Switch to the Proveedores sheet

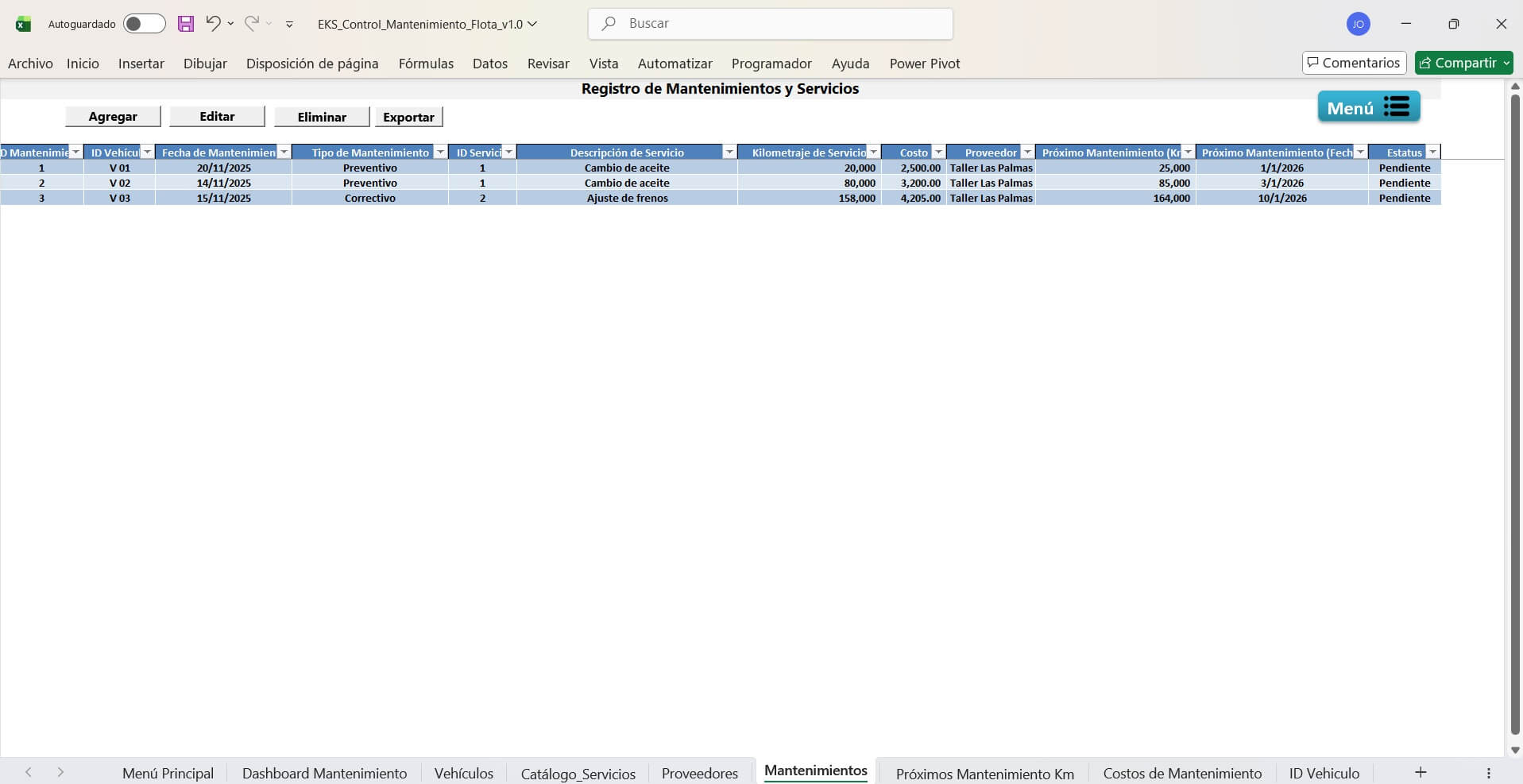click(700, 774)
